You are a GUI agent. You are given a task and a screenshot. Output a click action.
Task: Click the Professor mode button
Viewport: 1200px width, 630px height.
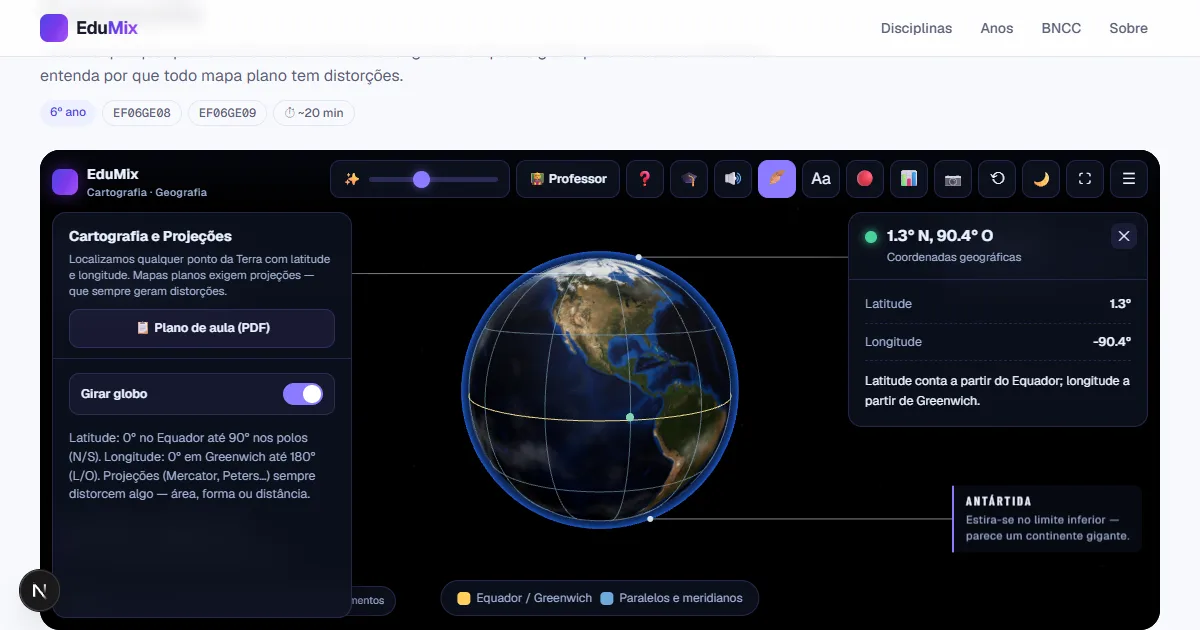[x=568, y=179]
